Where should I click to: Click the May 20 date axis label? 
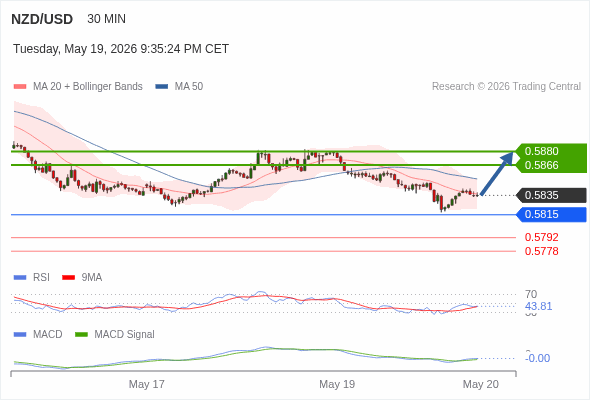481,384
